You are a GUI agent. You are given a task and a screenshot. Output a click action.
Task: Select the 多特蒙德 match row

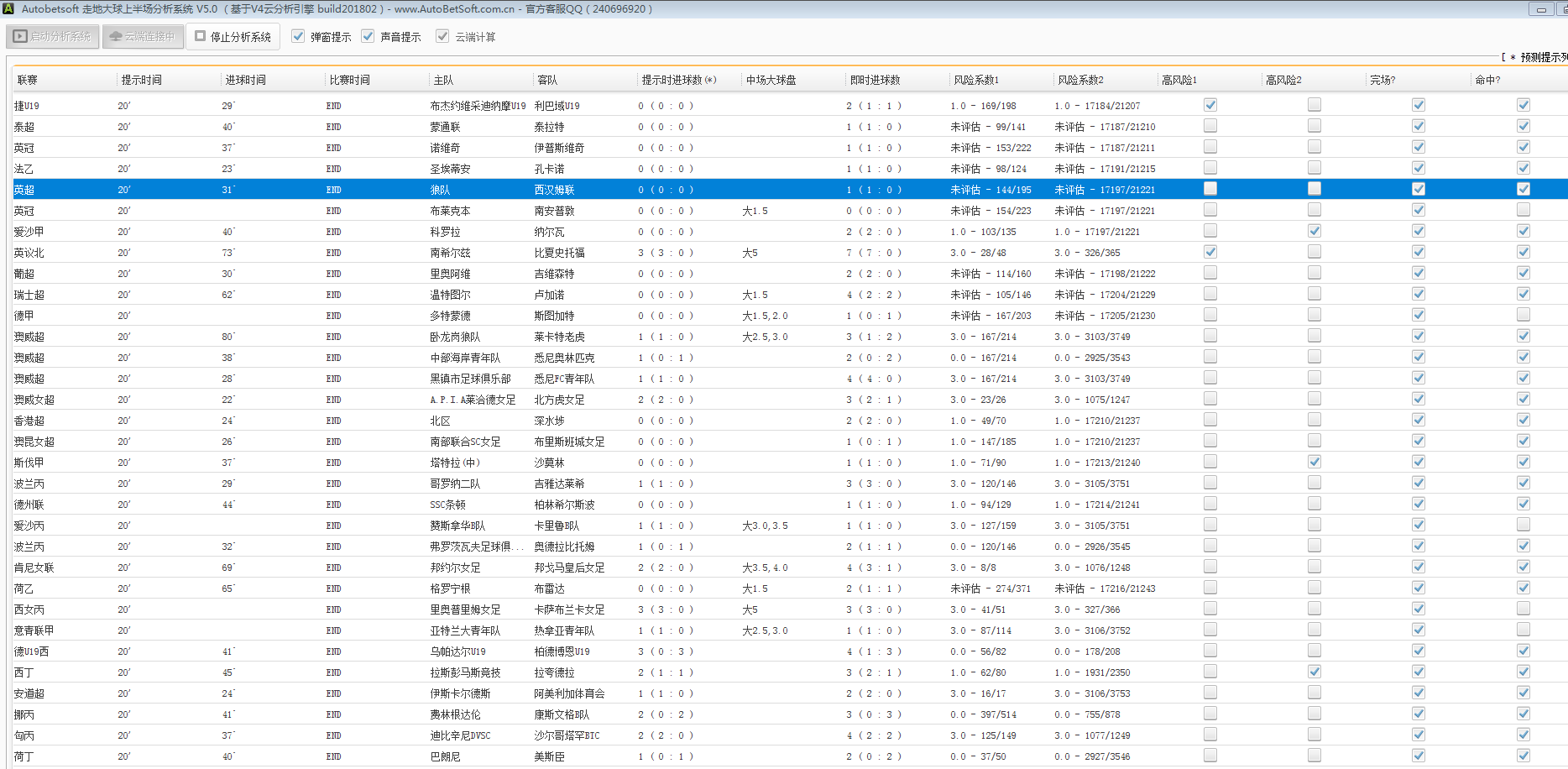451,316
